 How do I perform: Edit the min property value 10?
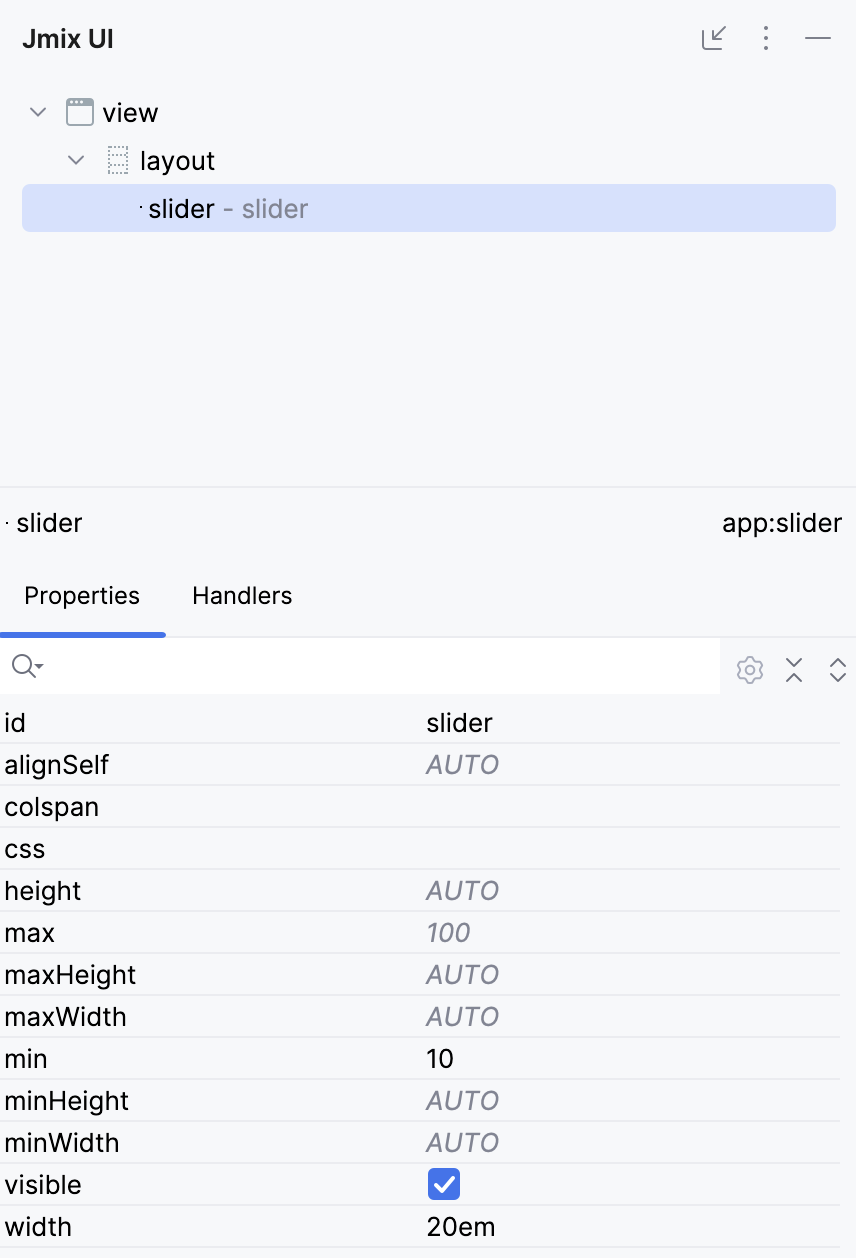[x=440, y=1059]
